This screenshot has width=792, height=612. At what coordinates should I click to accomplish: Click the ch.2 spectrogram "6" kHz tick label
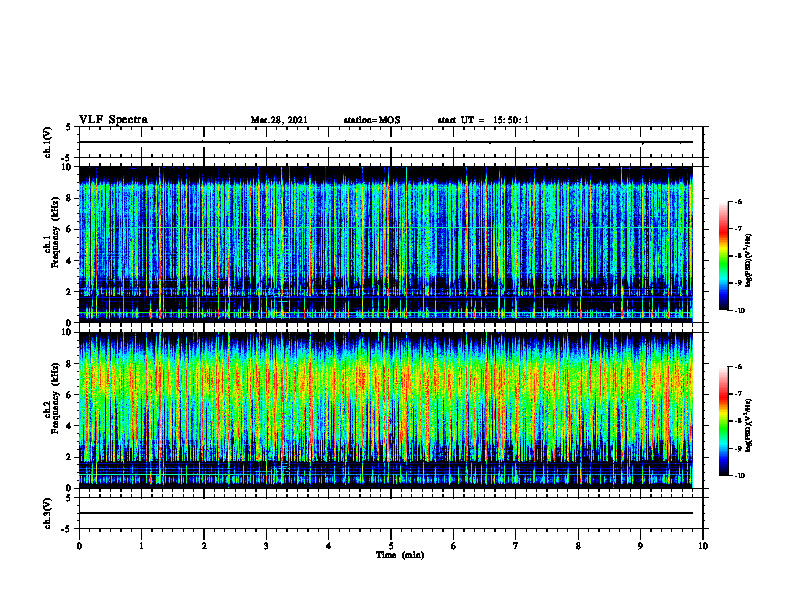pos(71,395)
